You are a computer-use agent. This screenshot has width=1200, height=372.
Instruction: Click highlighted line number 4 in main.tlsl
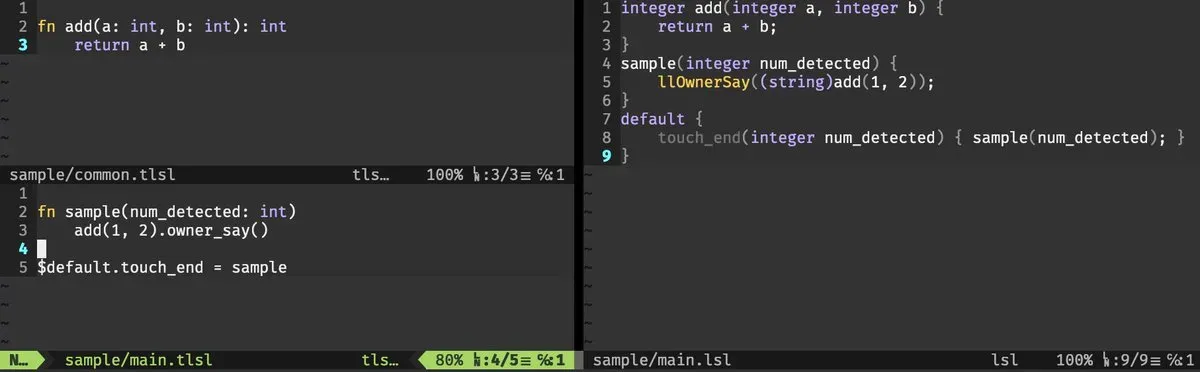tap(22, 249)
